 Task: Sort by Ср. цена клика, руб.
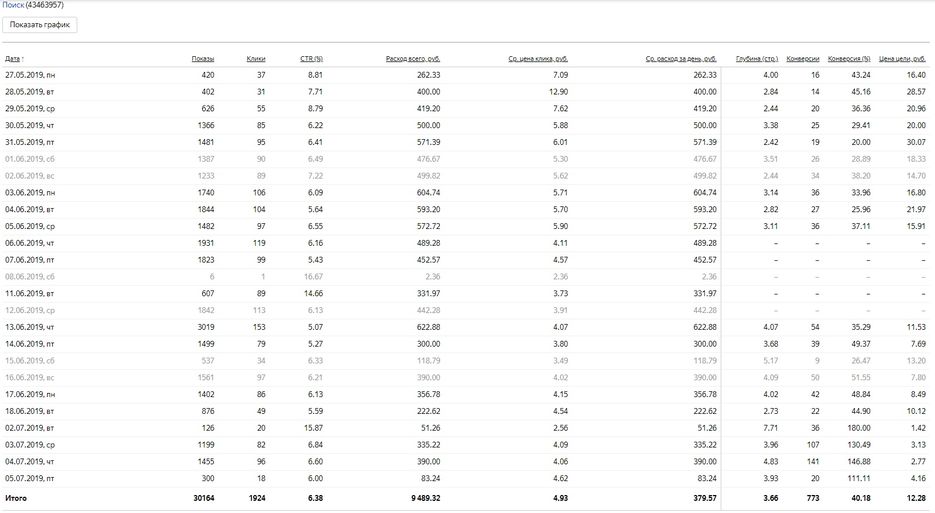537,59
